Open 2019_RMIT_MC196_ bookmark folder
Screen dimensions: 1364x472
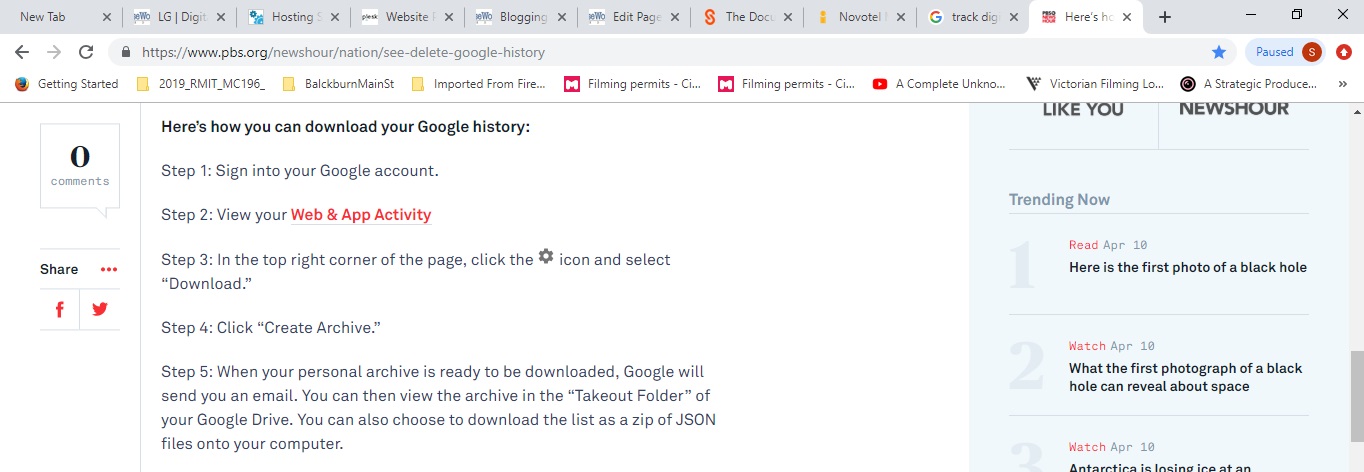pos(200,84)
